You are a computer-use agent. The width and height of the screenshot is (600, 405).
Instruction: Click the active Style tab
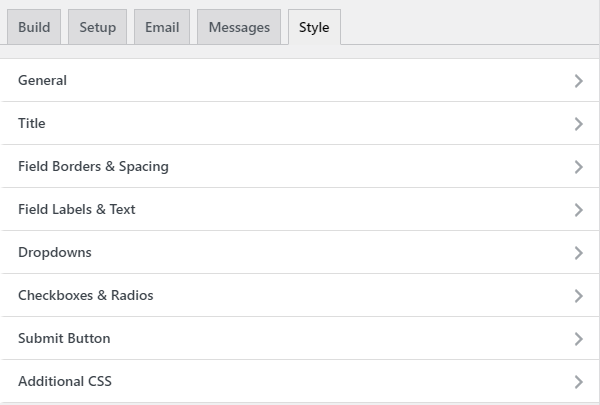click(x=314, y=27)
